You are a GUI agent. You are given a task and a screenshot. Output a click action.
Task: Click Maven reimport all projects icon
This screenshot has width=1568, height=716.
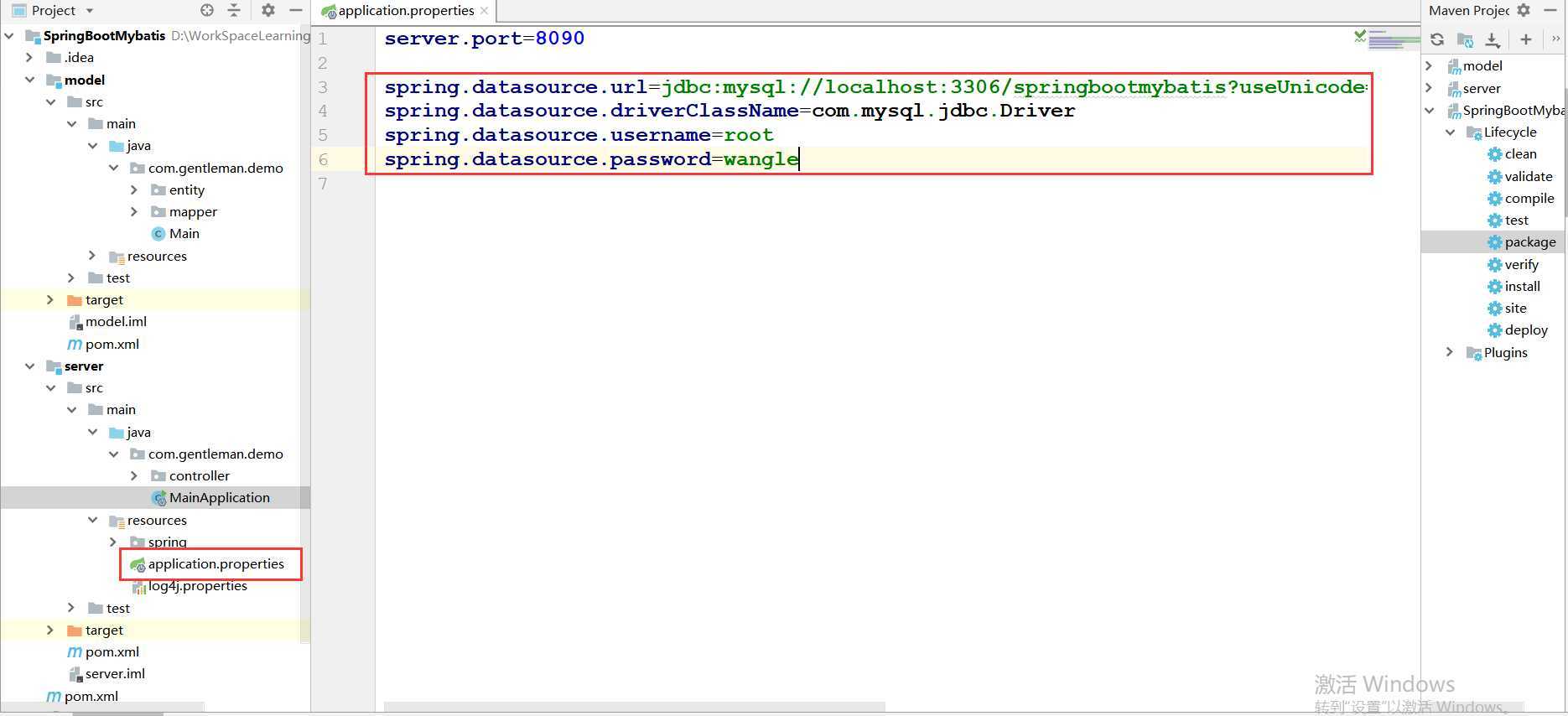click(x=1437, y=39)
